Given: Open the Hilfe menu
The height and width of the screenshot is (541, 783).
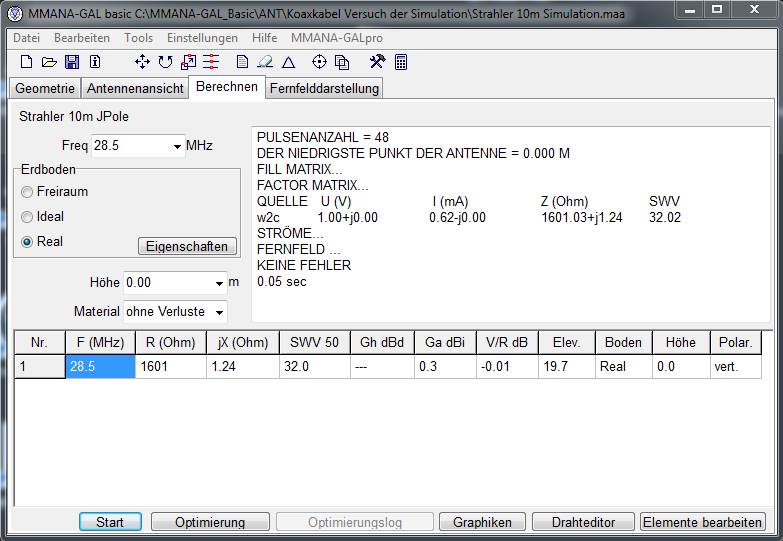Looking at the screenshot, I should coord(264,38).
